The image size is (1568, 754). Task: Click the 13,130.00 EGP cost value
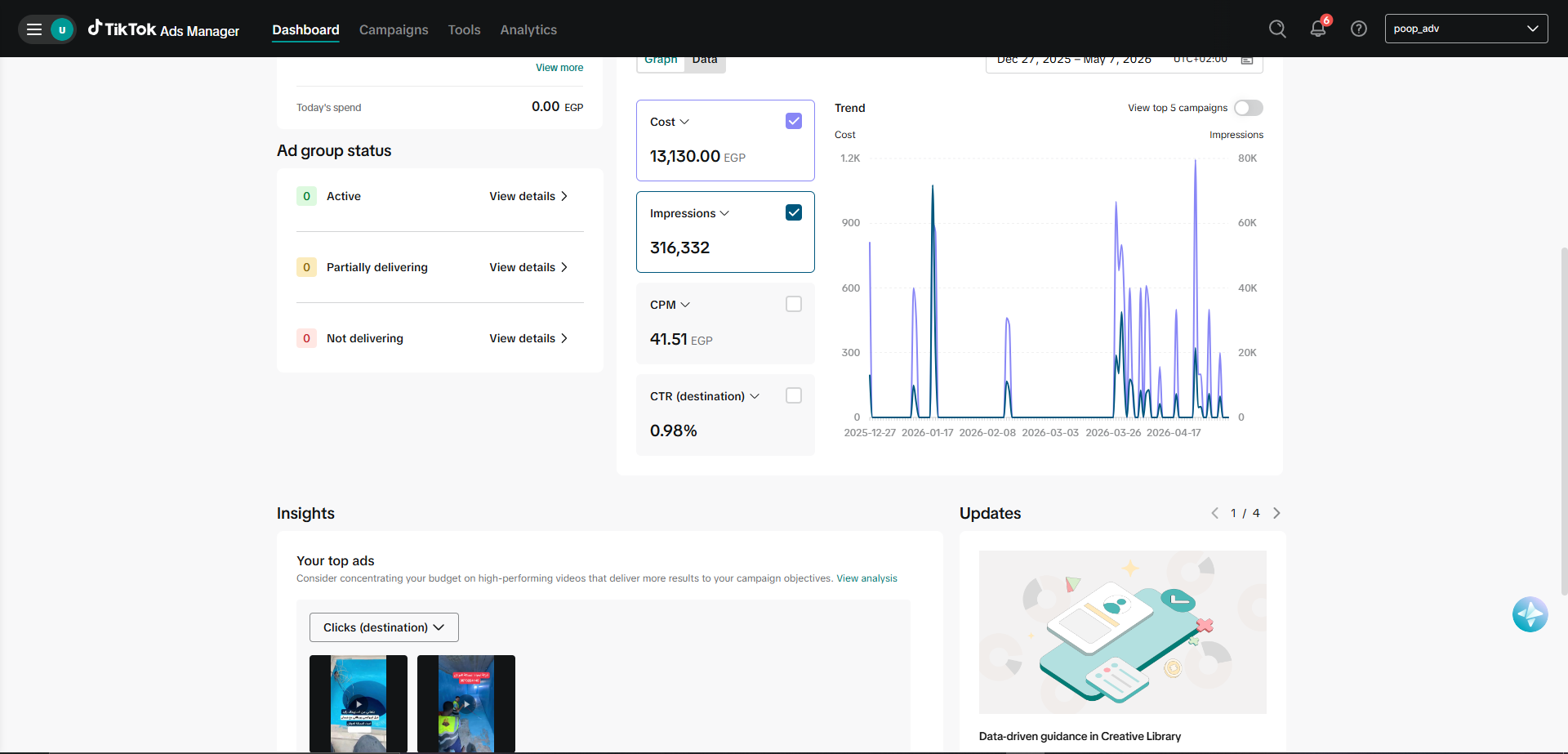[x=697, y=156]
